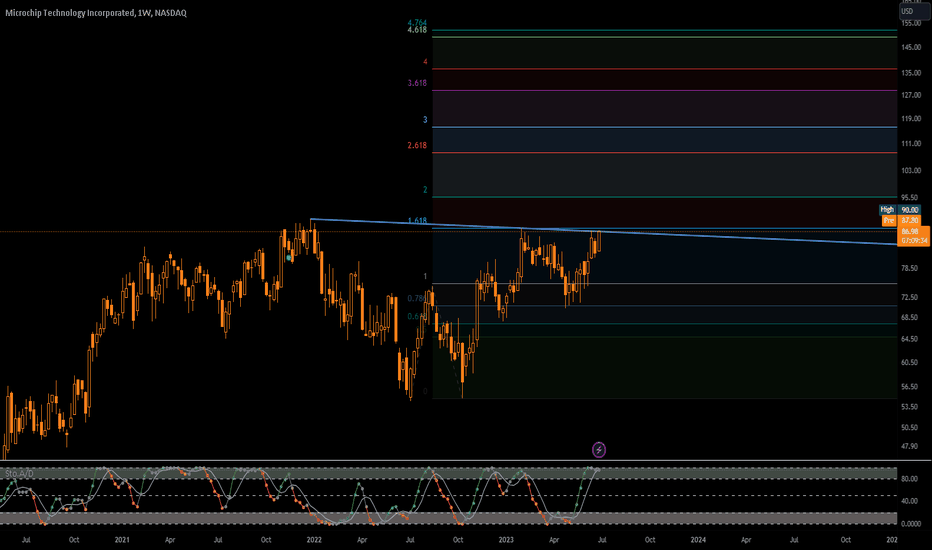Click the 2021 time axis label
The height and width of the screenshot is (550, 932).
[x=122, y=540]
